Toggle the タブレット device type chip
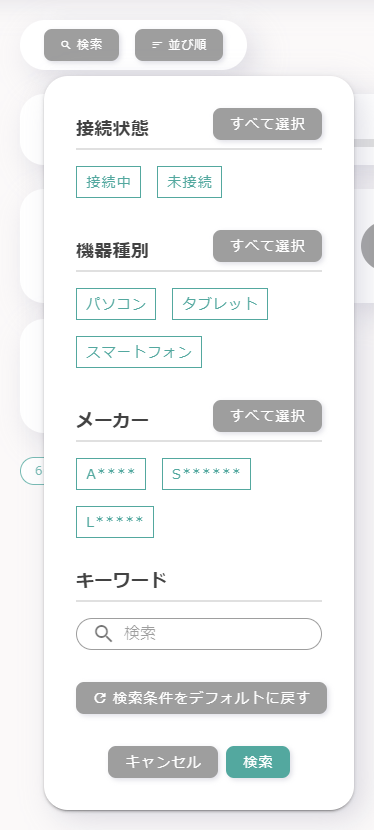Viewport: 374px width, 830px height. (x=220, y=304)
